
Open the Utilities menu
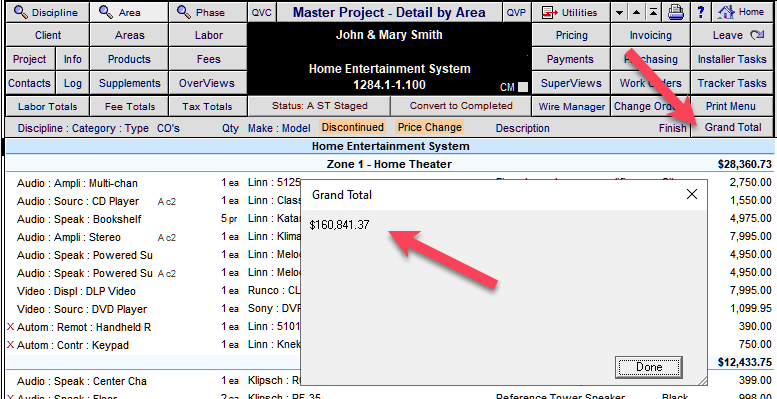[570, 12]
